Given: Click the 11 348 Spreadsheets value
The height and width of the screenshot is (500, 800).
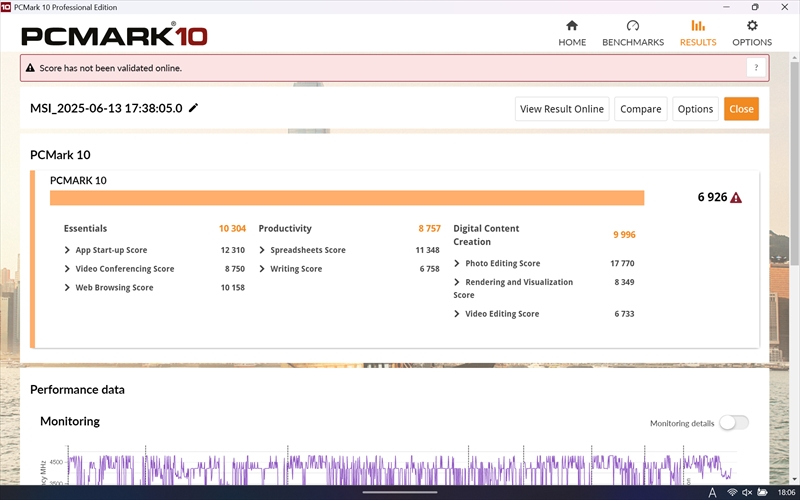Looking at the screenshot, I should tap(427, 250).
